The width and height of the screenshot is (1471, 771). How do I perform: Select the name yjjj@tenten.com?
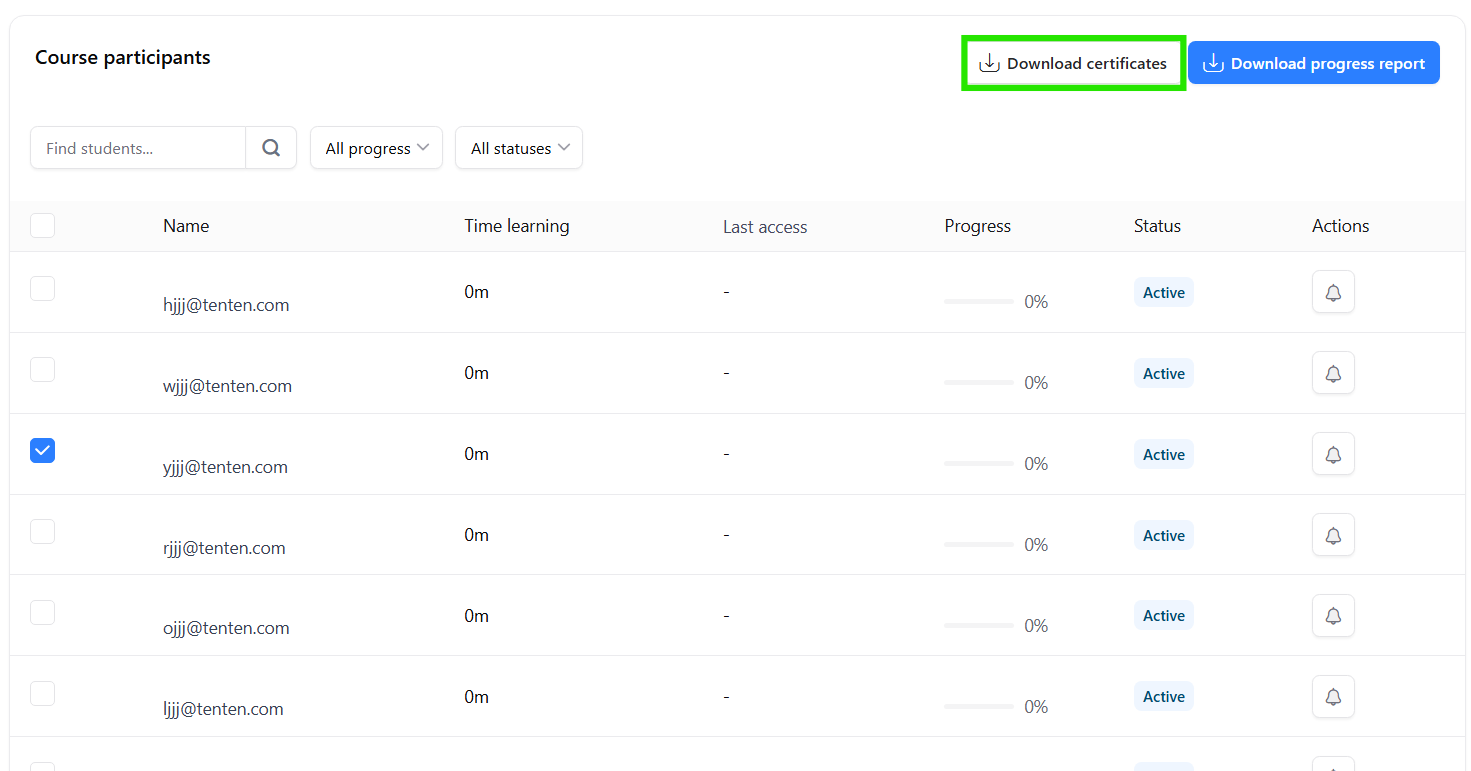click(225, 467)
